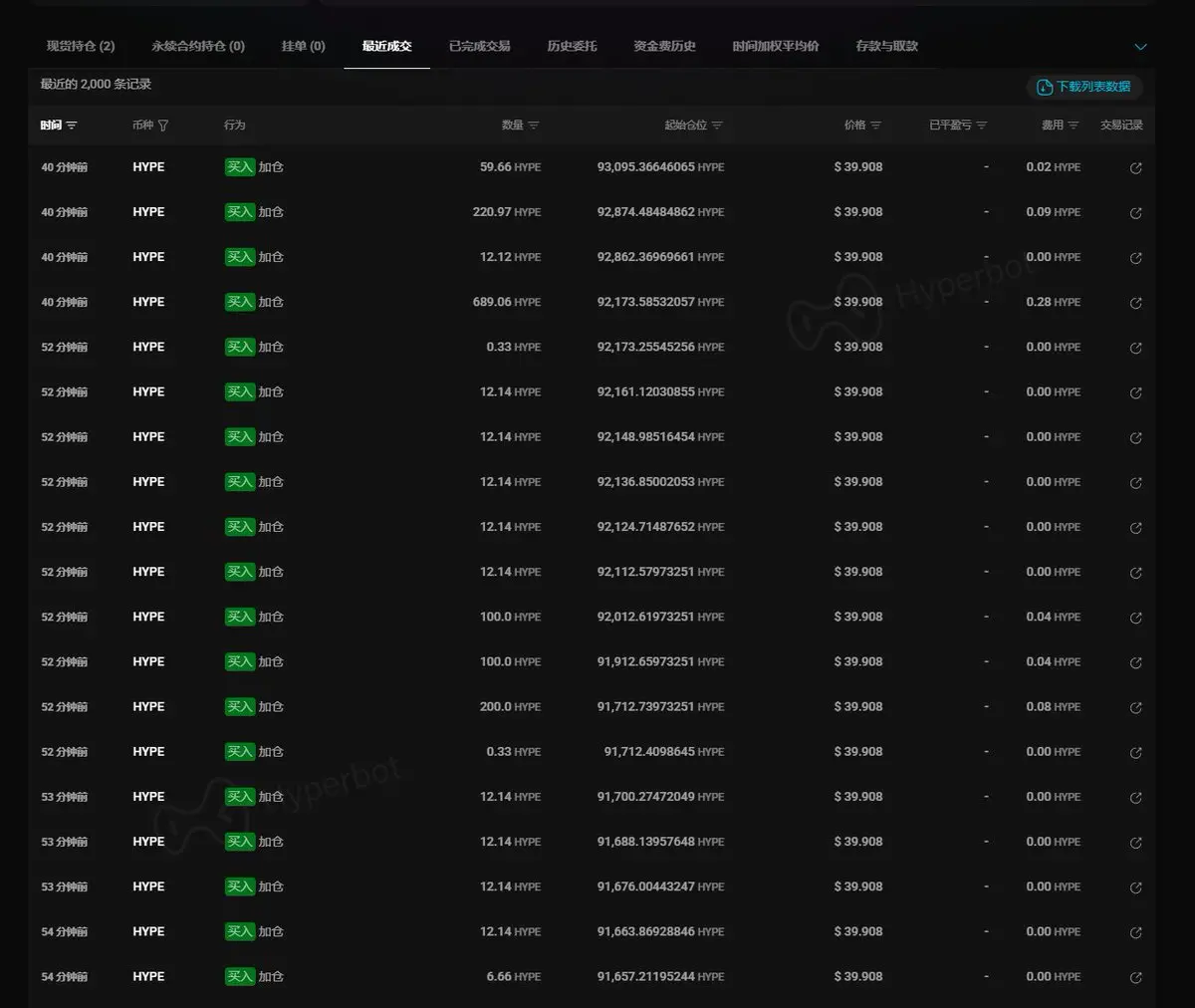Click the 92,012.61973251 HYPE starting position
This screenshot has height=1008, width=1195.
pos(660,618)
